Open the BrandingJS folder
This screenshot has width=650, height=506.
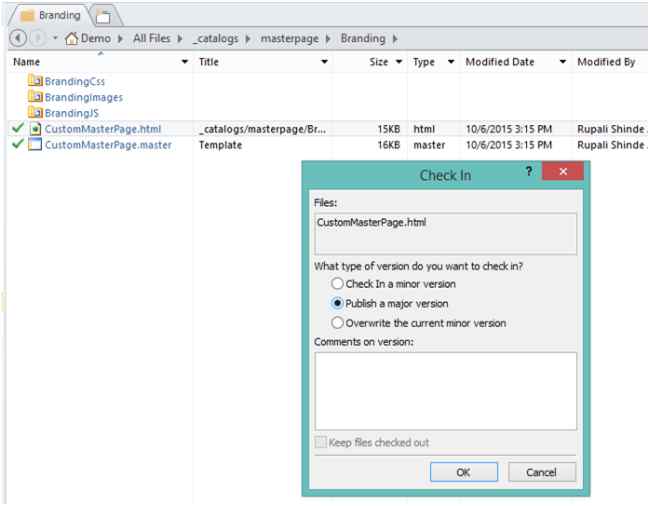[x=72, y=113]
